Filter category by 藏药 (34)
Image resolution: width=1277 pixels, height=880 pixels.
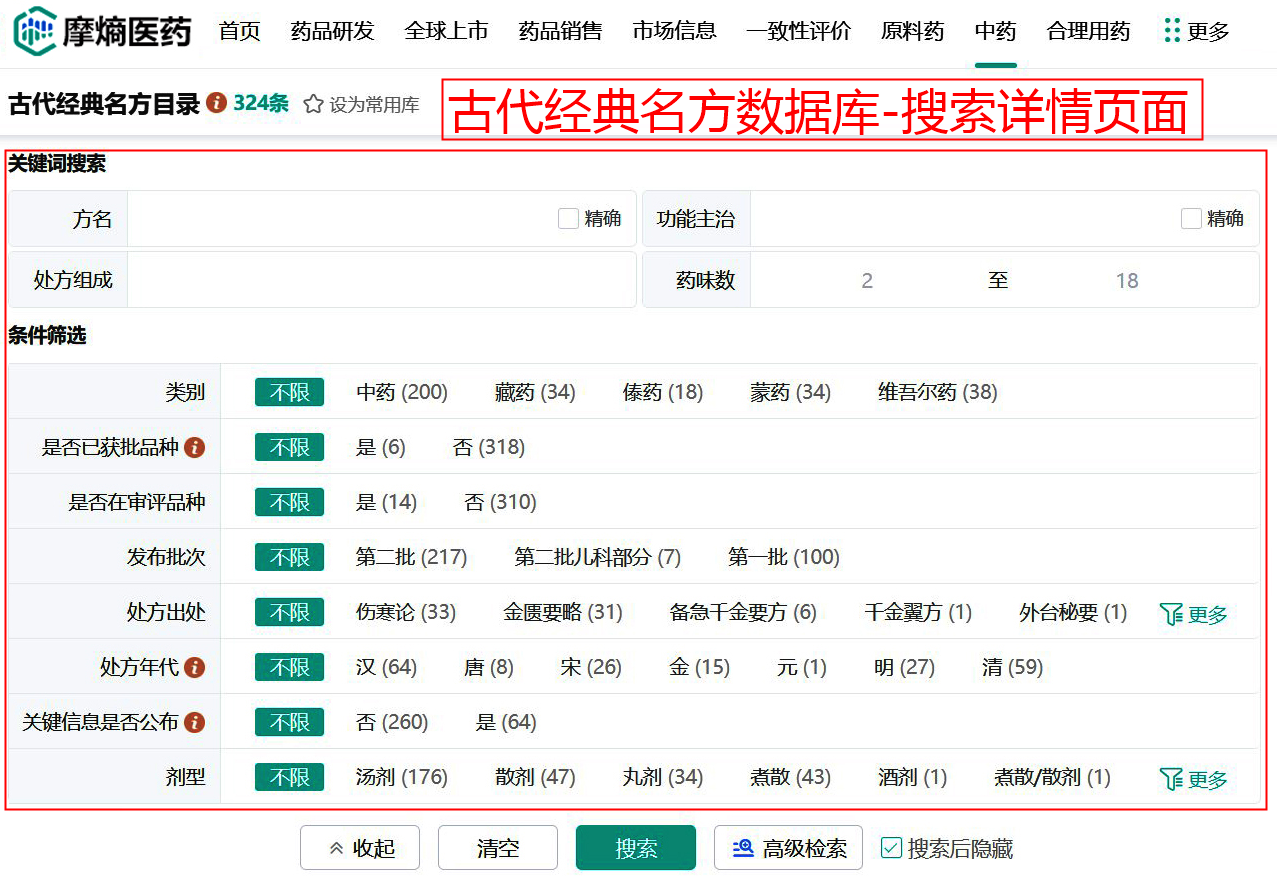535,392
